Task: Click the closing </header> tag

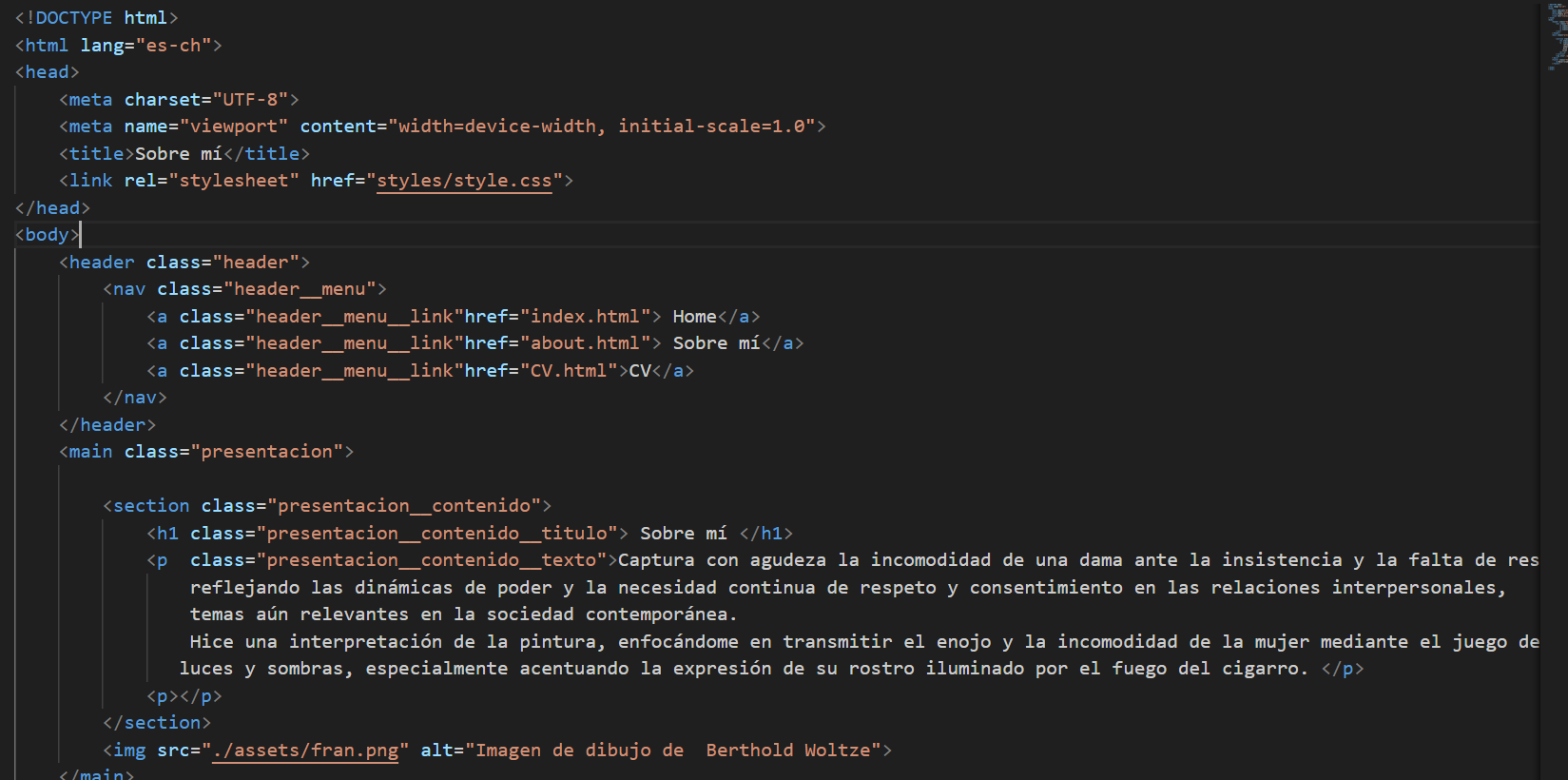Action: click(107, 425)
